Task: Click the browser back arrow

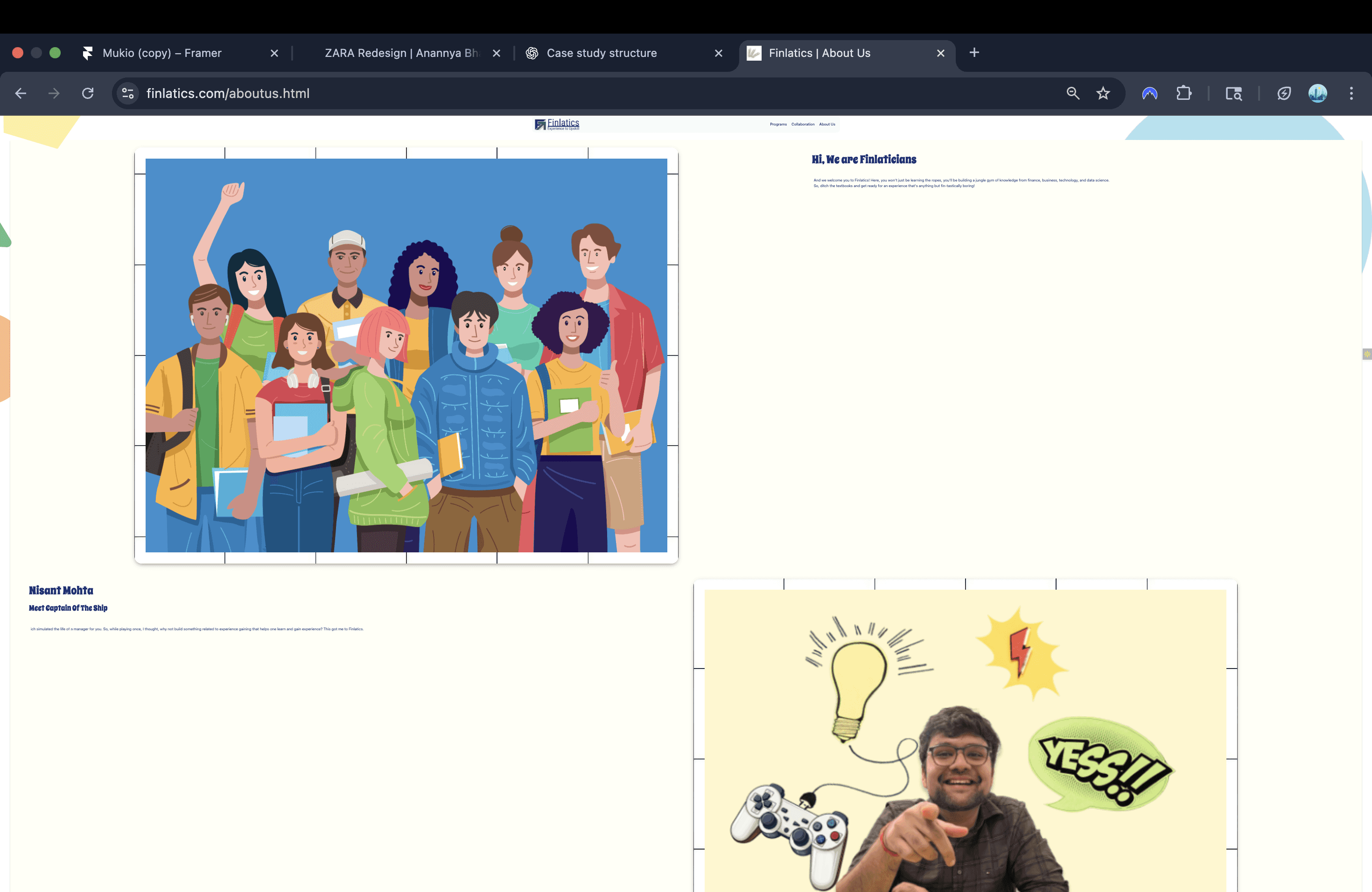Action: tap(21, 93)
